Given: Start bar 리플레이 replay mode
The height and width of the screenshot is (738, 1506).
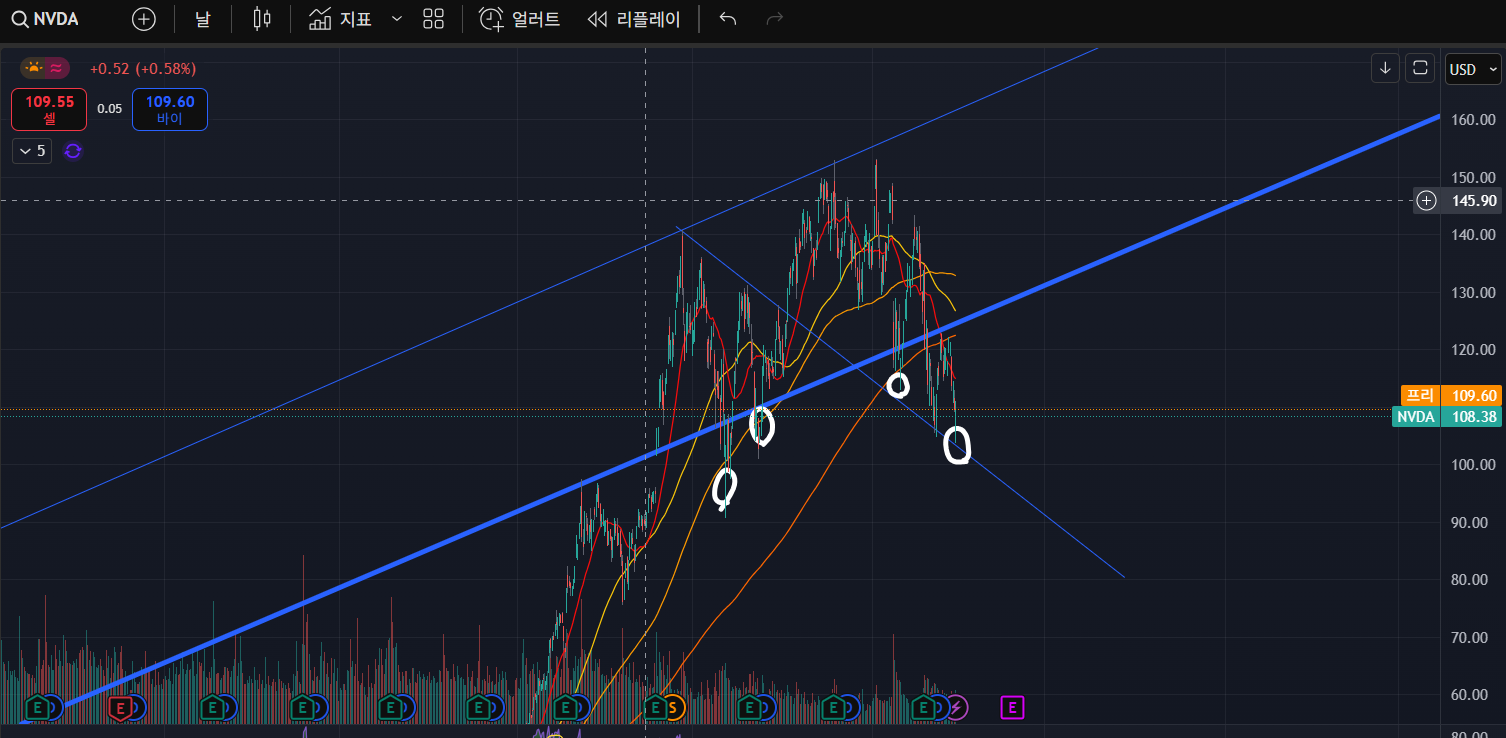Looking at the screenshot, I should [x=634, y=19].
